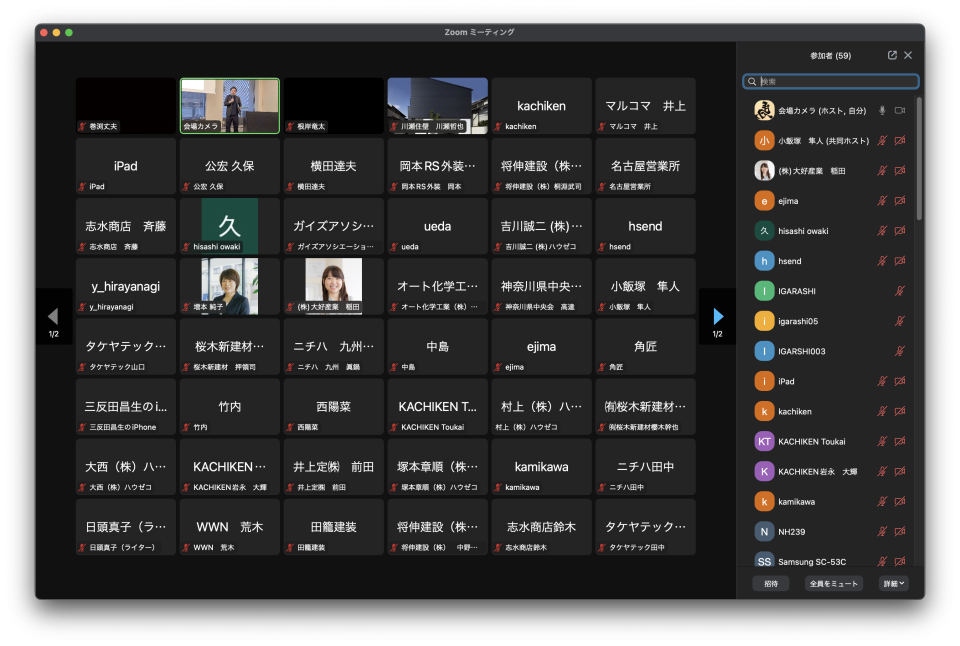Click the camera-off icon for kachiken in list
This screenshot has height=646, width=960.
click(899, 411)
